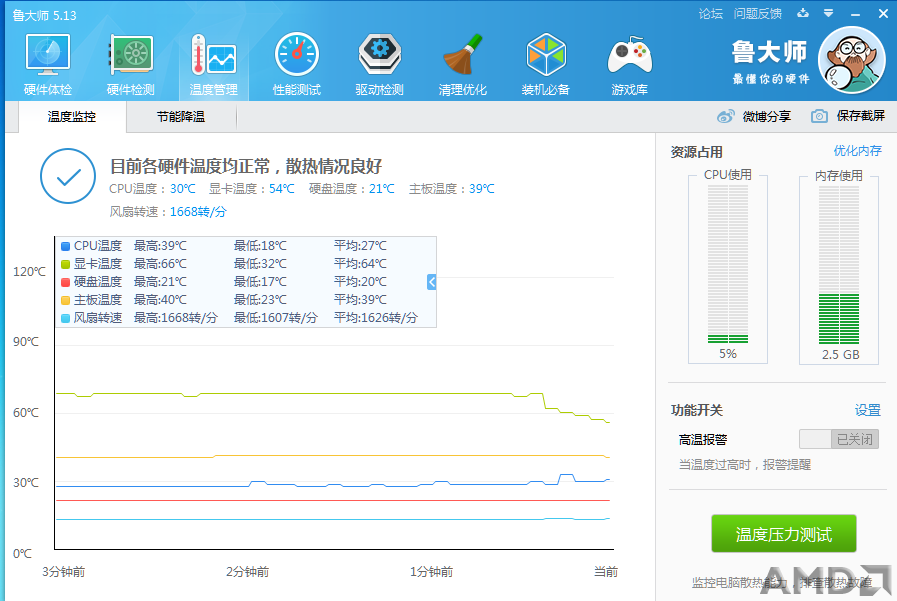
Task: Collapse the temperature legend panel arrow
Action: (431, 282)
